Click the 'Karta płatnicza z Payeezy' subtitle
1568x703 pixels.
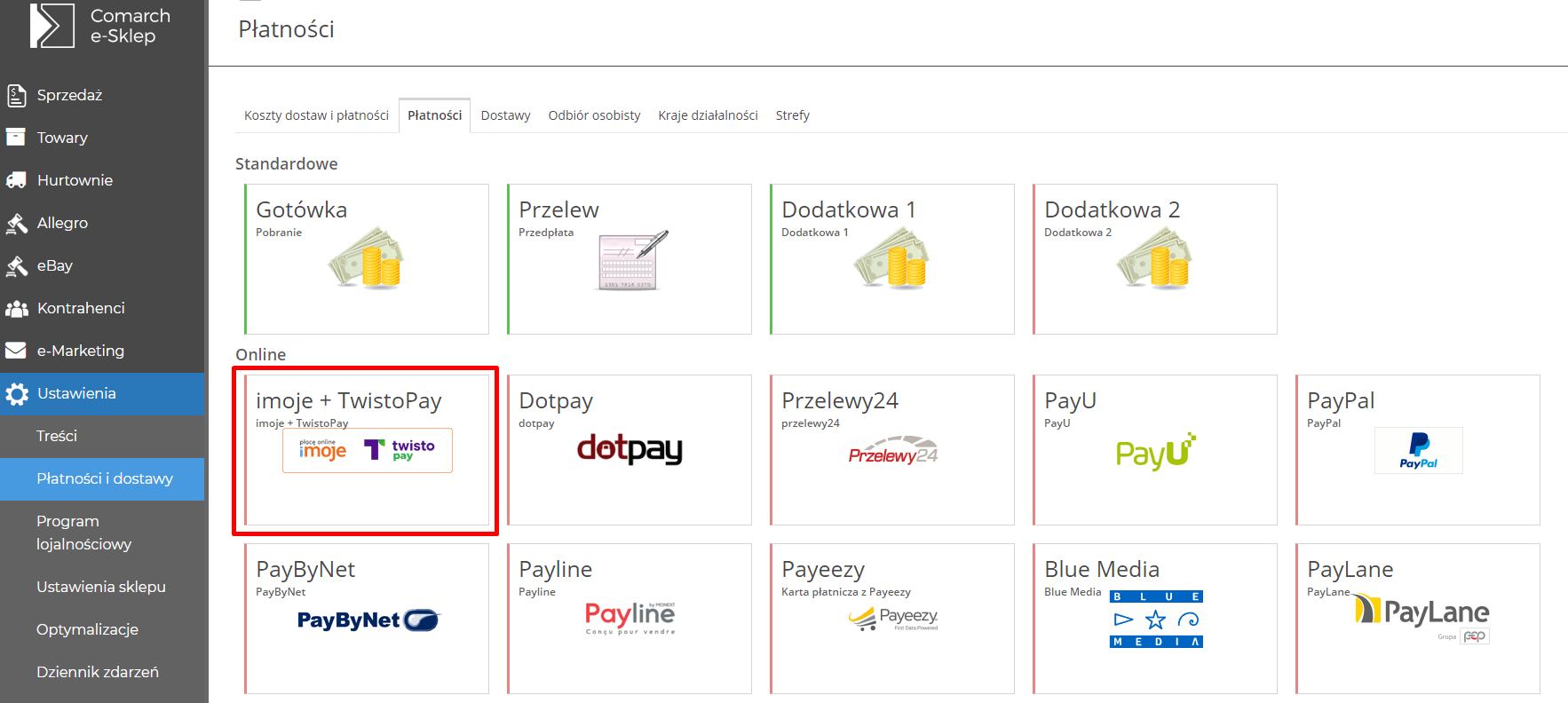[x=846, y=592]
